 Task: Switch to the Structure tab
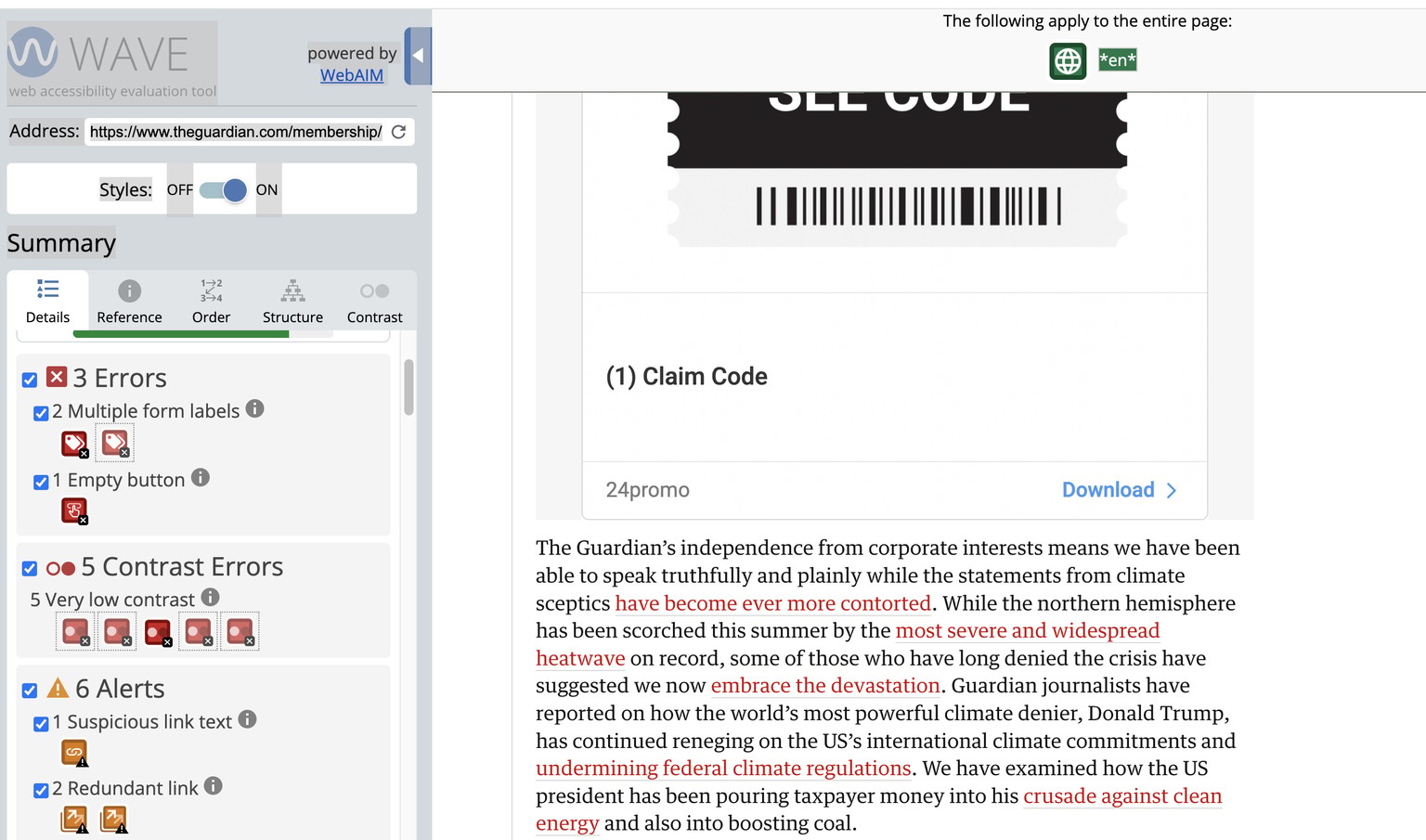292,301
